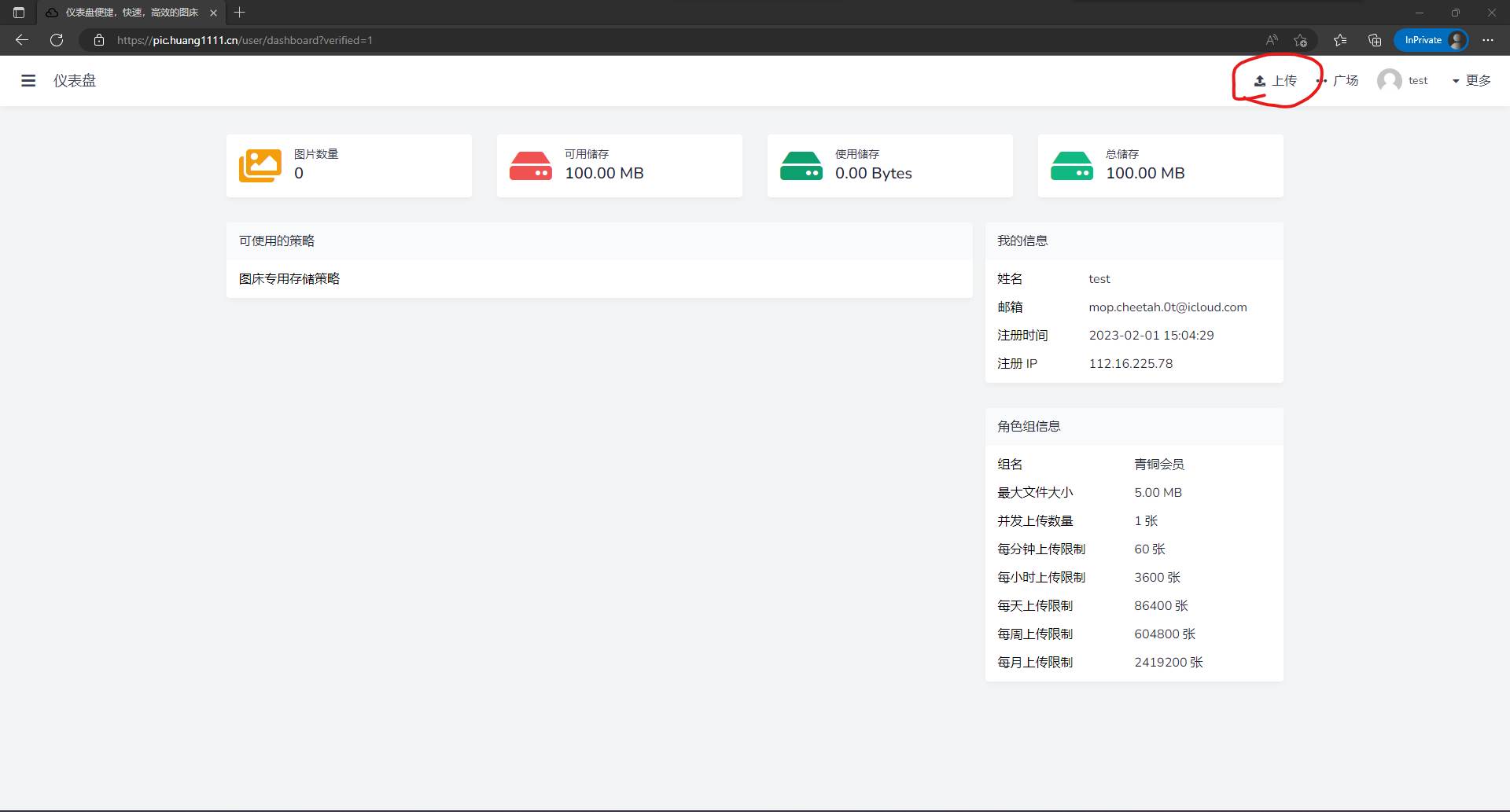Open the hamburger sidebar menu
The height and width of the screenshot is (812, 1510).
[x=28, y=81]
